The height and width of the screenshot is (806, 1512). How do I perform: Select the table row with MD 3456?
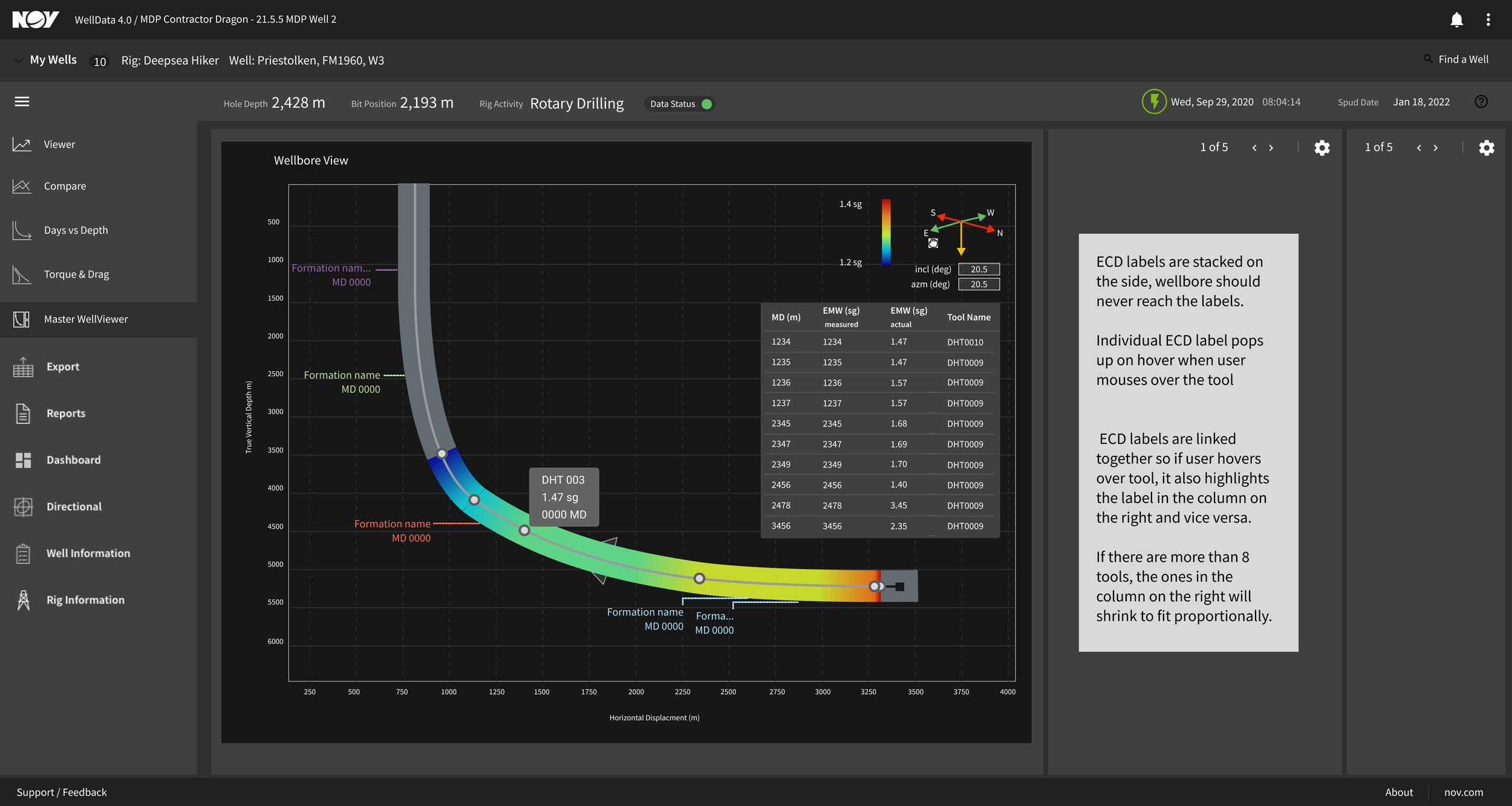coord(881,526)
